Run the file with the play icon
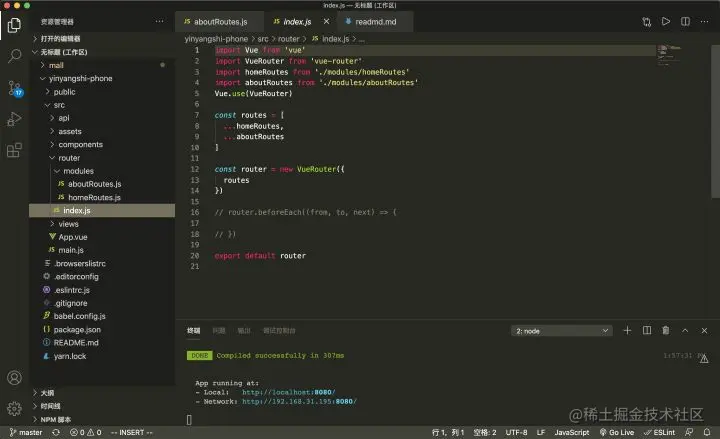 pyautogui.click(x=666, y=22)
